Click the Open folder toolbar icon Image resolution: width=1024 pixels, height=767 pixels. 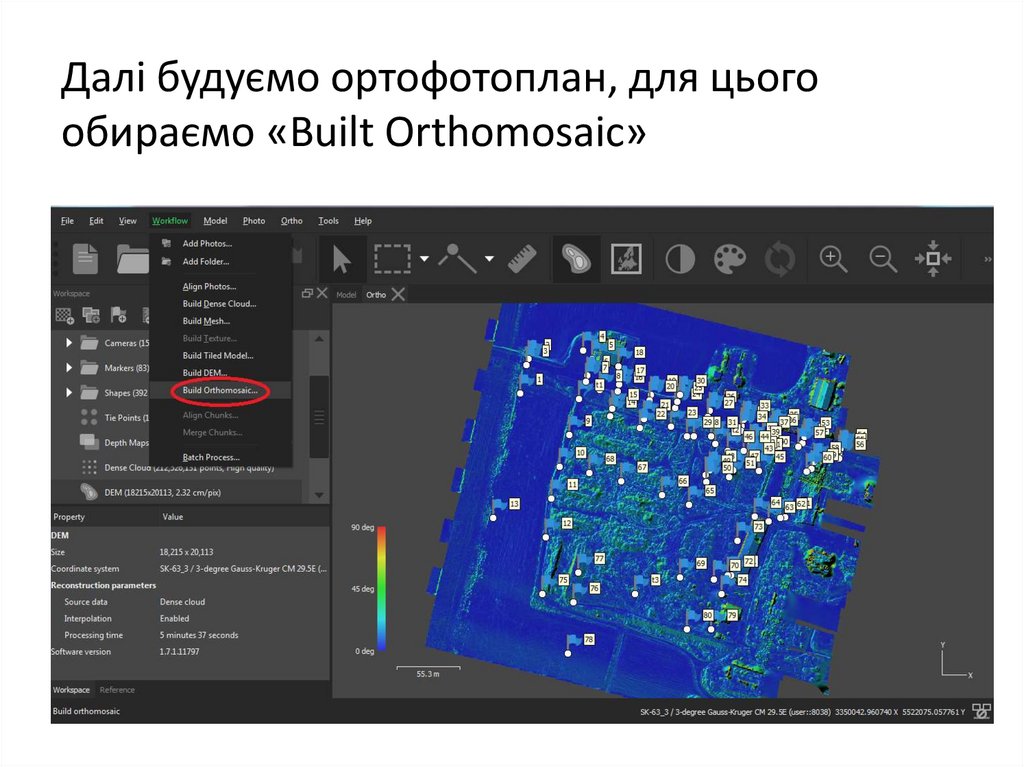pyautogui.click(x=133, y=258)
